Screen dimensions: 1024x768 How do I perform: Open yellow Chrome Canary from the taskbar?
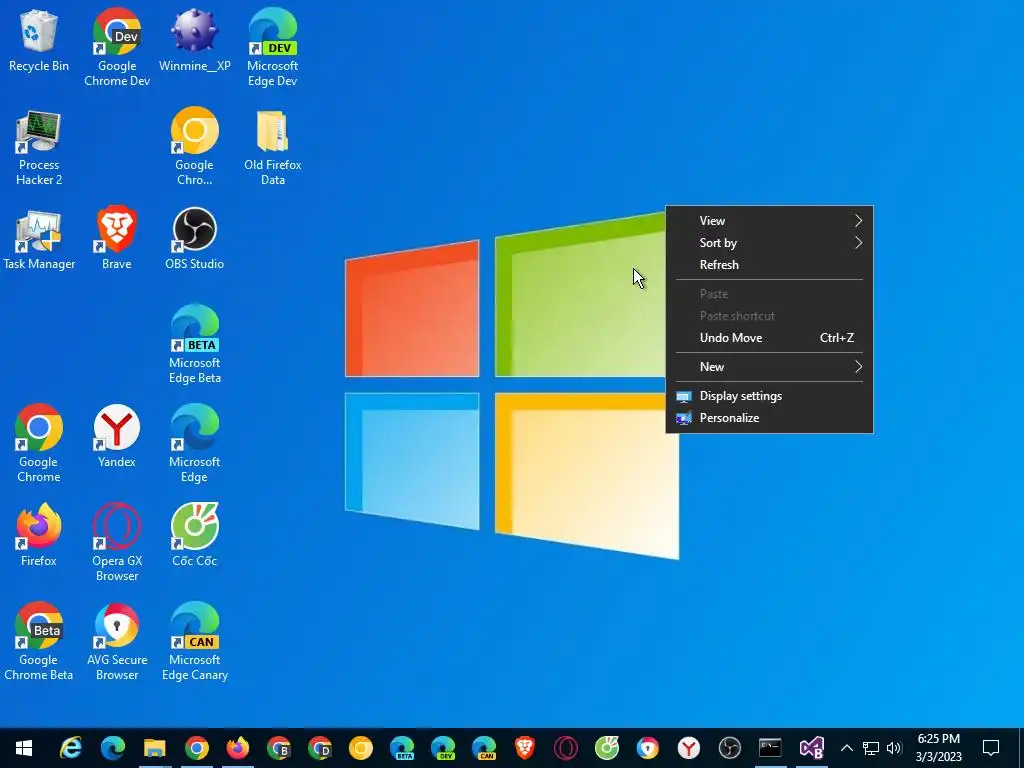[x=360, y=748]
